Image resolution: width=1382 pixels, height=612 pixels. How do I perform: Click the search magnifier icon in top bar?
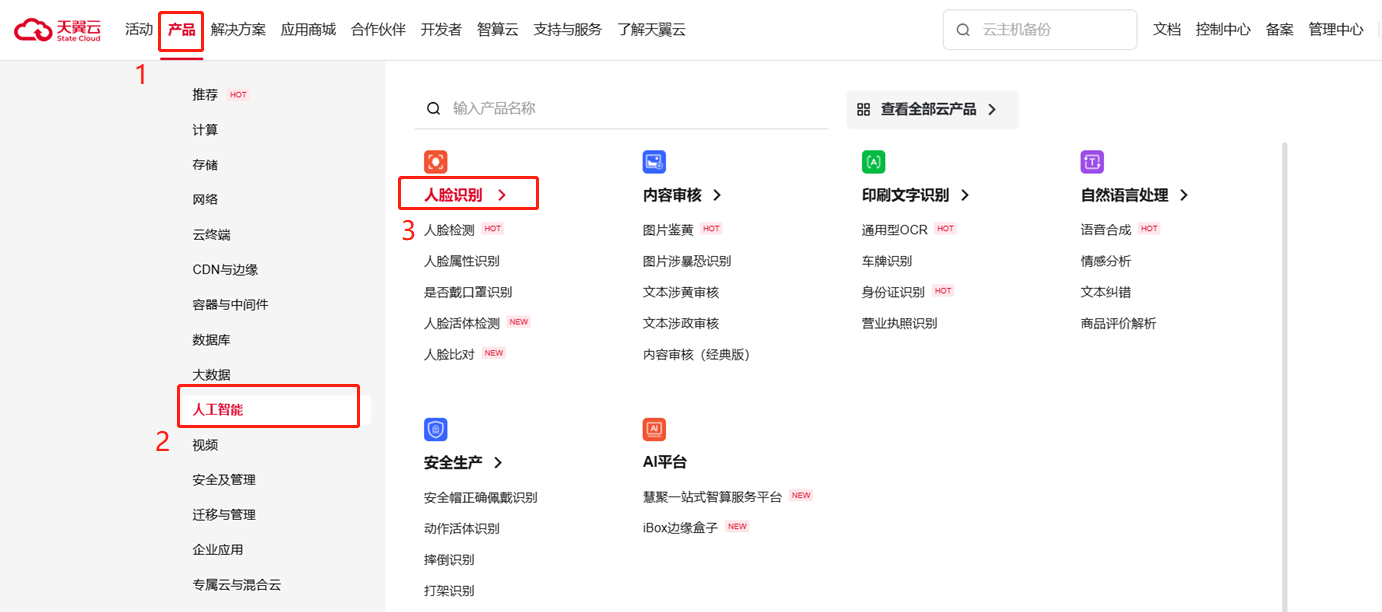[x=963, y=30]
